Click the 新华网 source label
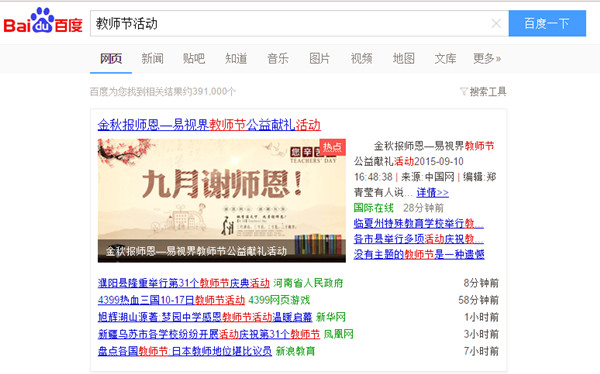 point(331,317)
